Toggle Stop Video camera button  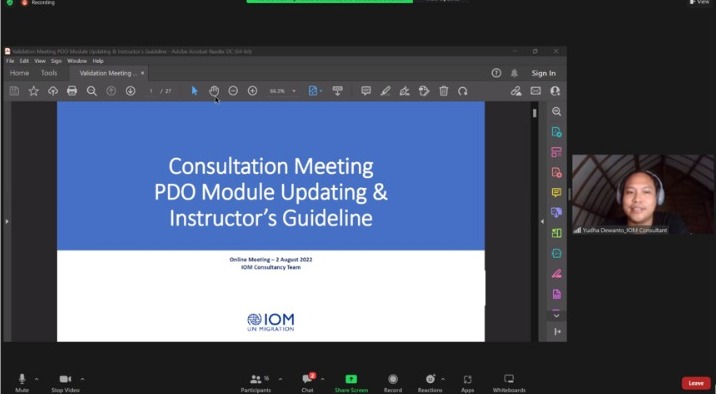click(65, 383)
